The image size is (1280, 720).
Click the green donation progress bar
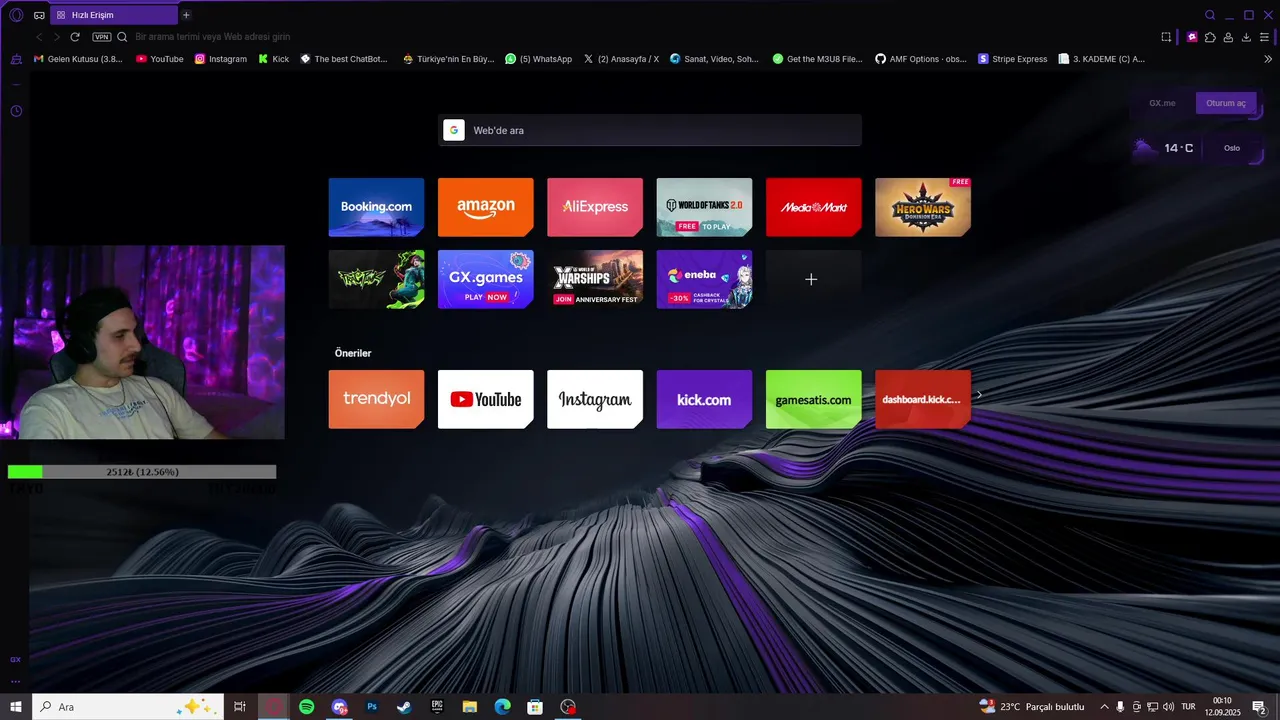point(142,472)
